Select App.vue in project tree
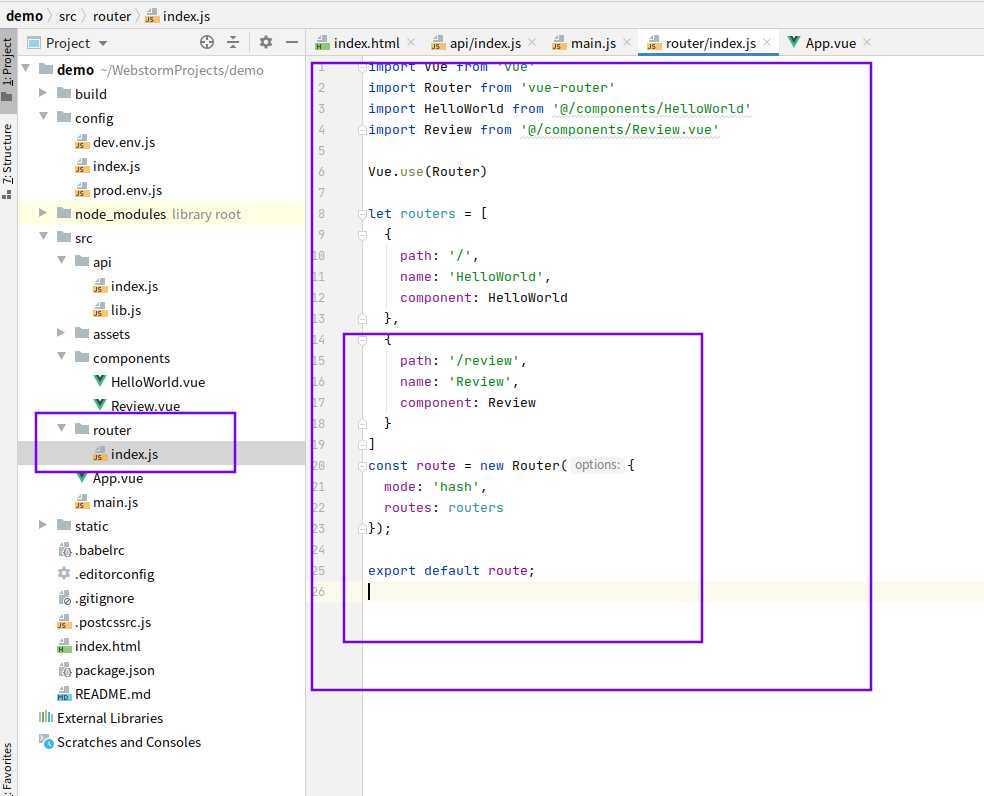The image size is (984, 796). tap(117, 478)
